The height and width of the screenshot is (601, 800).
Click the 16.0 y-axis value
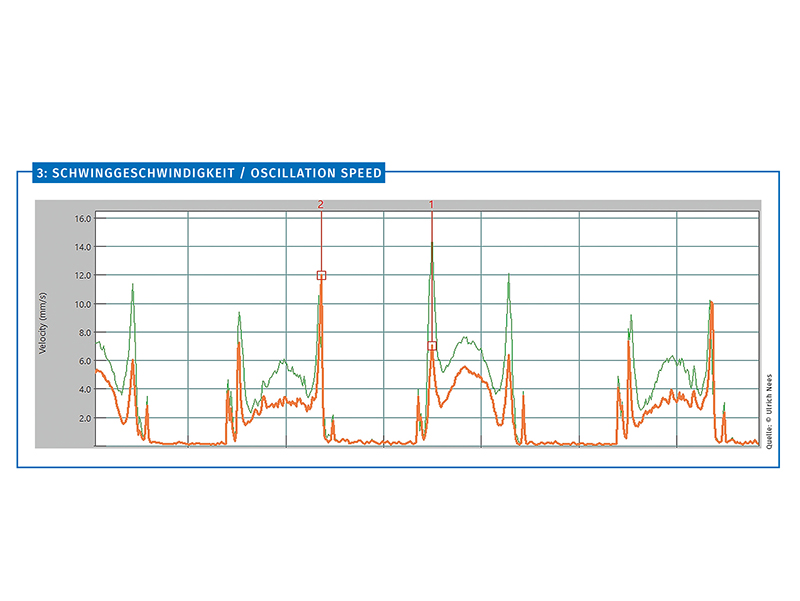[x=81, y=219]
